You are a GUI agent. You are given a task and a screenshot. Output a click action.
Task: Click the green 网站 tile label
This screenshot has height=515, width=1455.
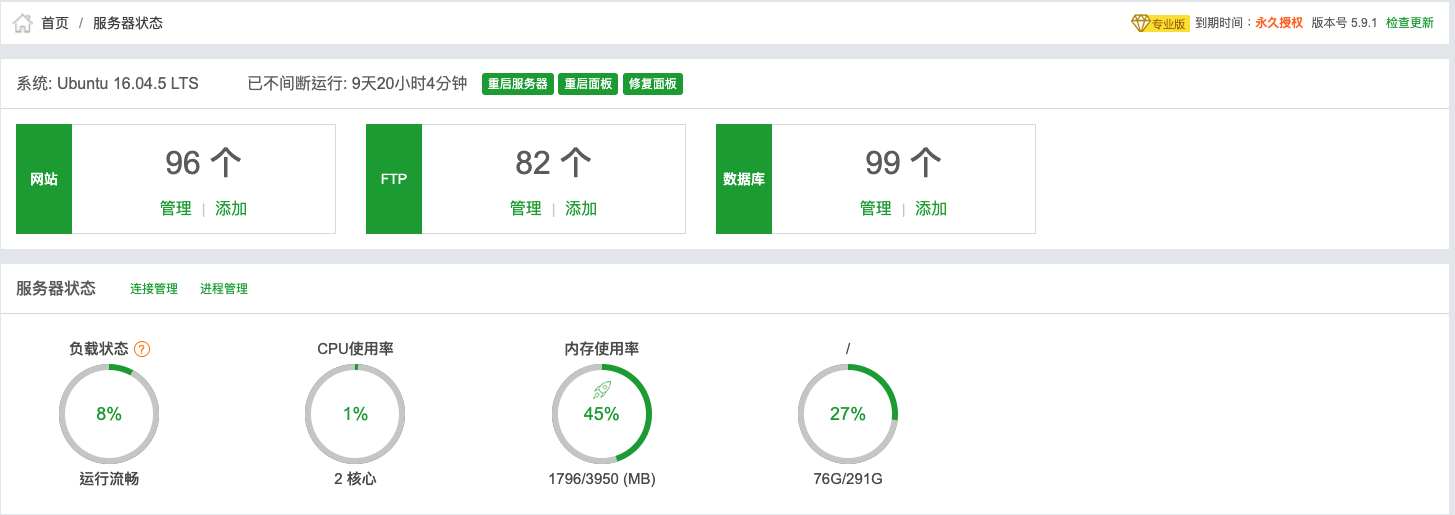pyautogui.click(x=44, y=179)
